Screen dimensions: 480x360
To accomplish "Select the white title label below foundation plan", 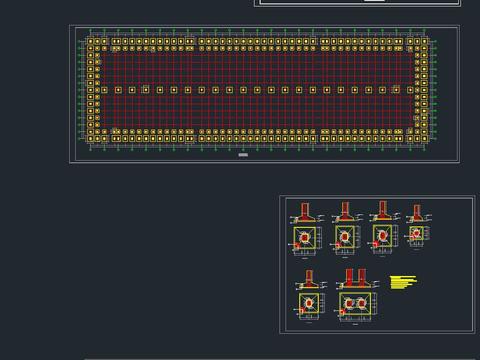I will pos(243,155).
